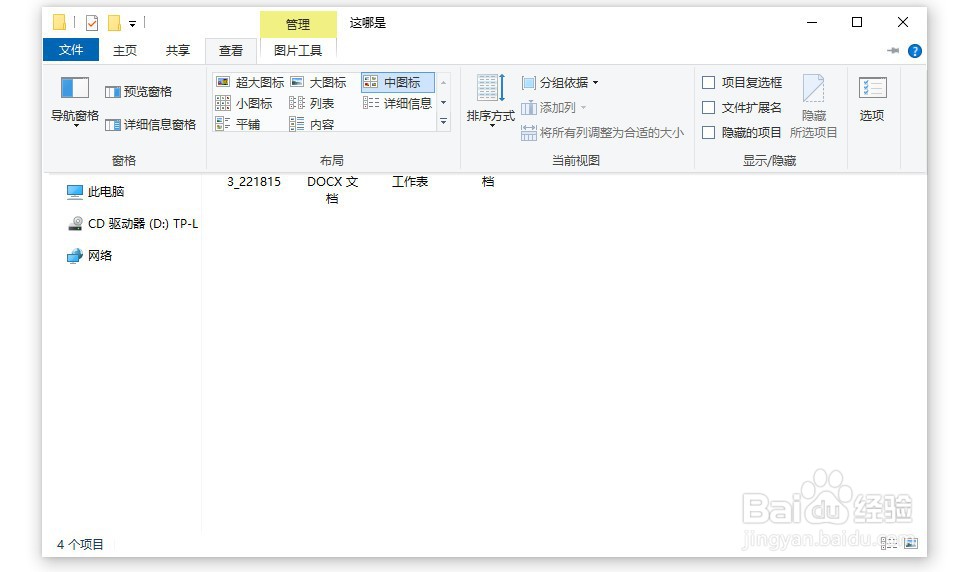Click 将所有列调整为合适的大小 button
This screenshot has height=572, width=968.
(x=602, y=133)
